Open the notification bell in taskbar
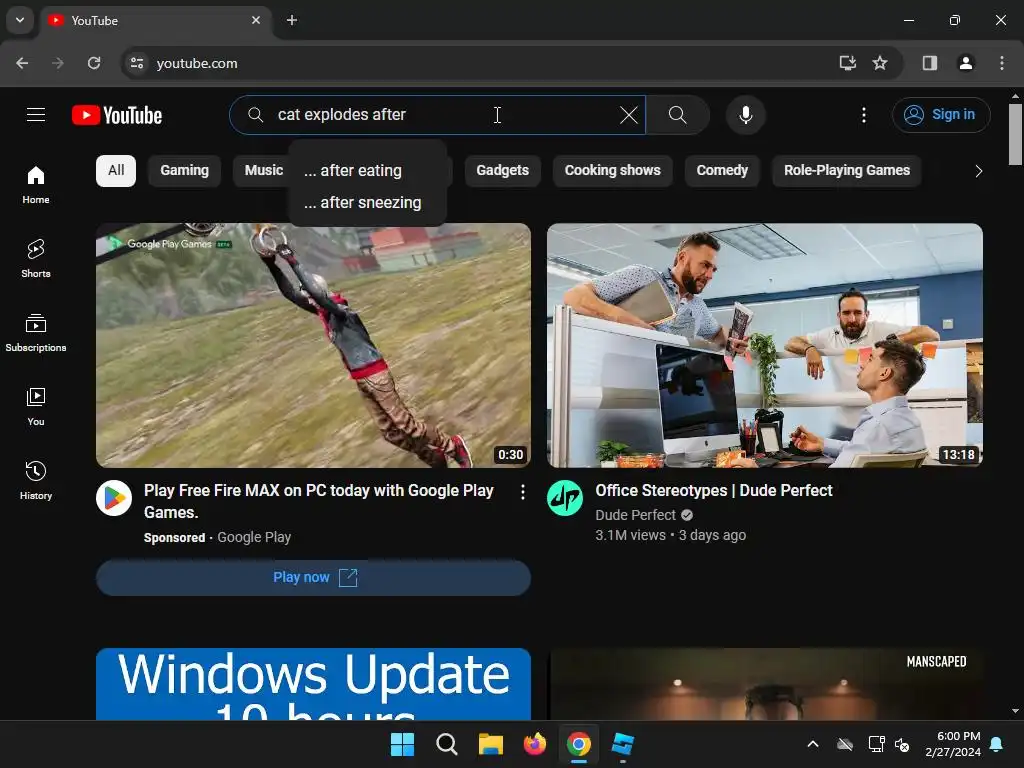 click(997, 744)
